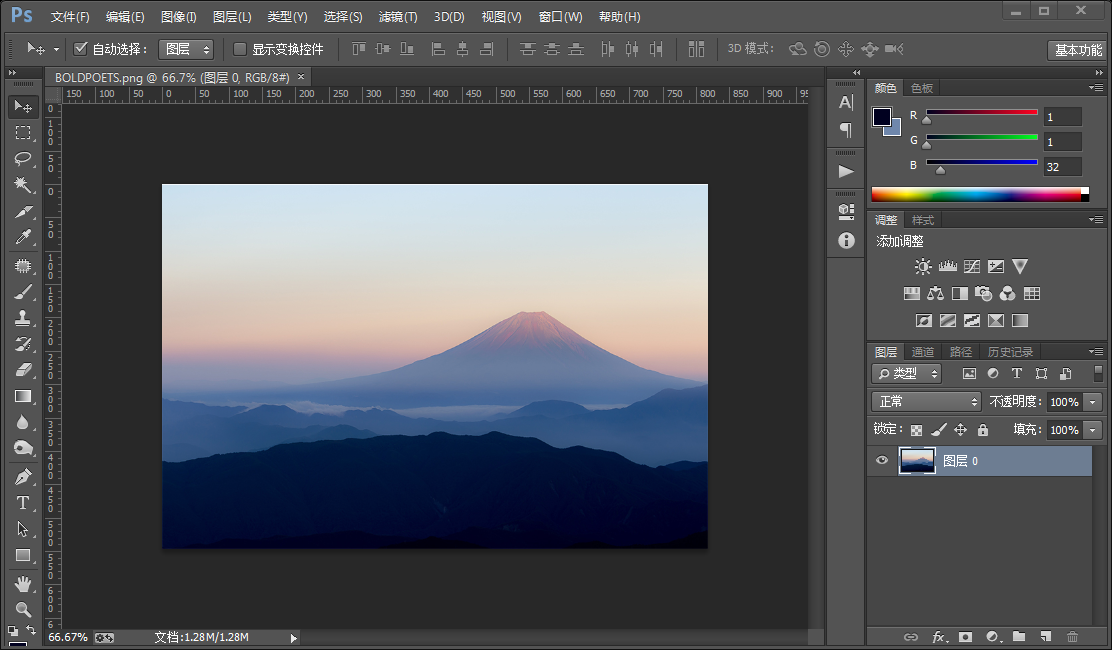Switch to the 通道 tab
This screenshot has width=1112, height=650.
pyautogui.click(x=923, y=352)
